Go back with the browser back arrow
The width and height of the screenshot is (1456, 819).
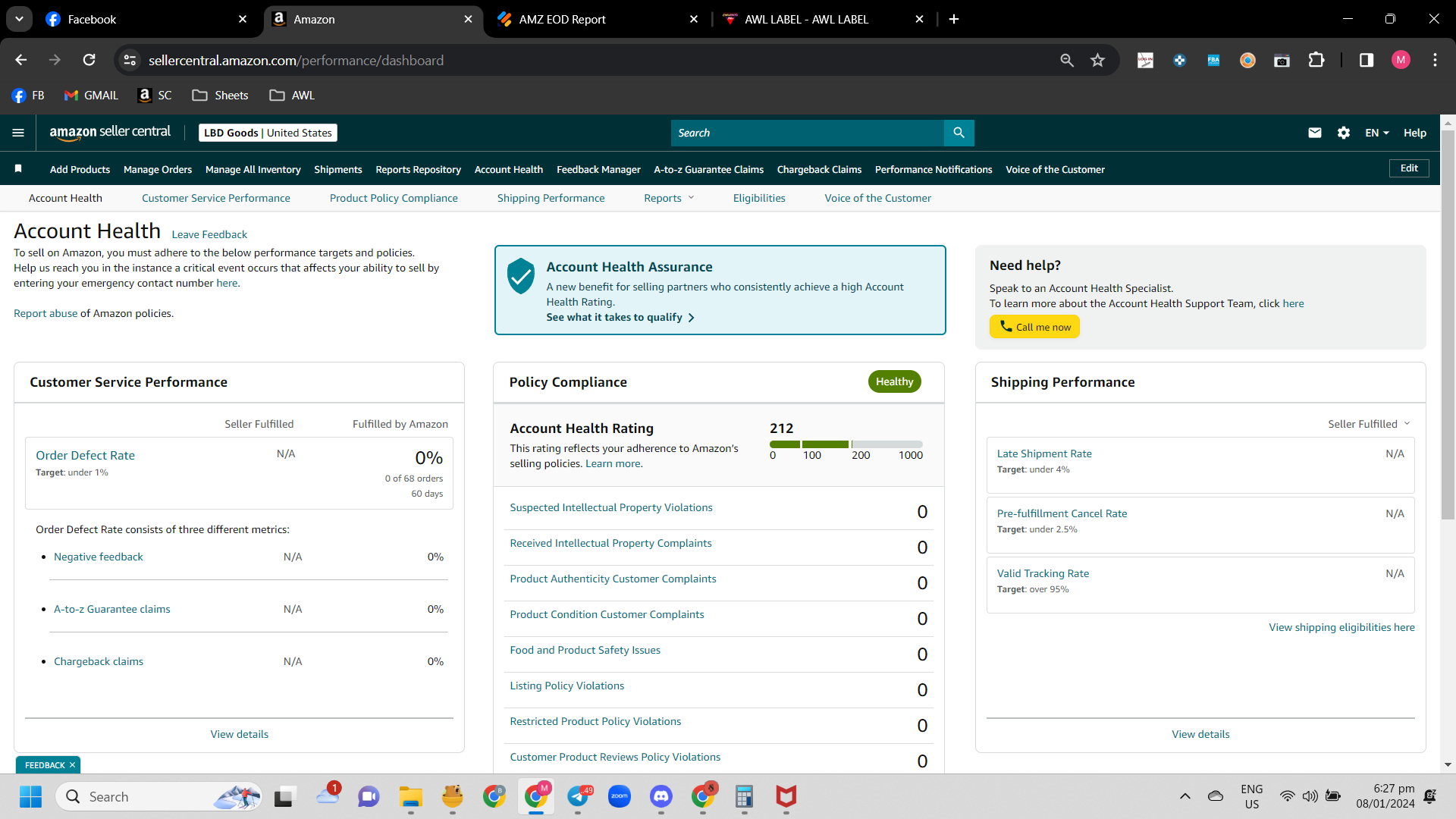pyautogui.click(x=21, y=60)
